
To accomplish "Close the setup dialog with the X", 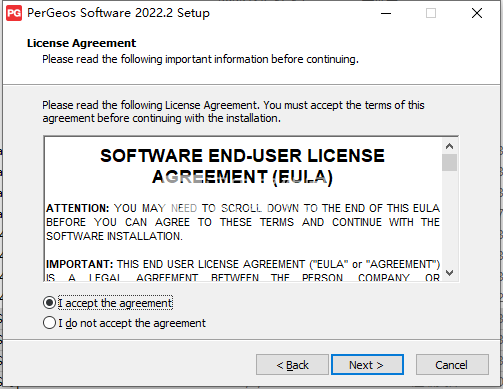I will click(x=477, y=13).
